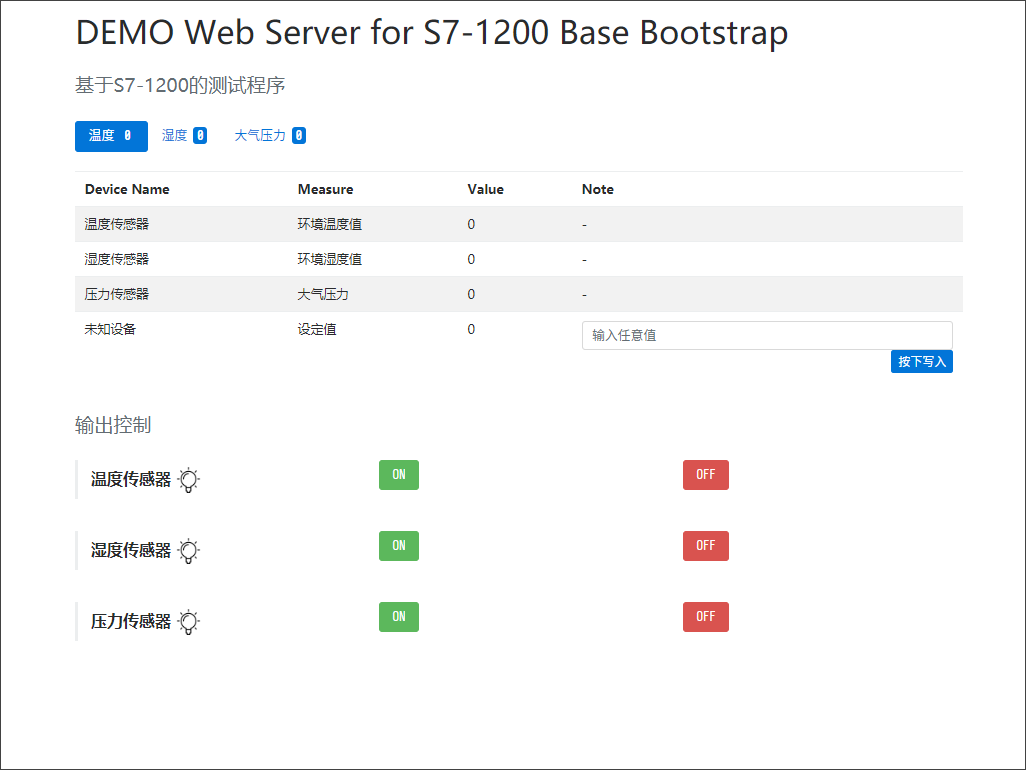Click the 0 badge on the 湿度 tab
This screenshot has width=1026, height=770.
(x=200, y=135)
